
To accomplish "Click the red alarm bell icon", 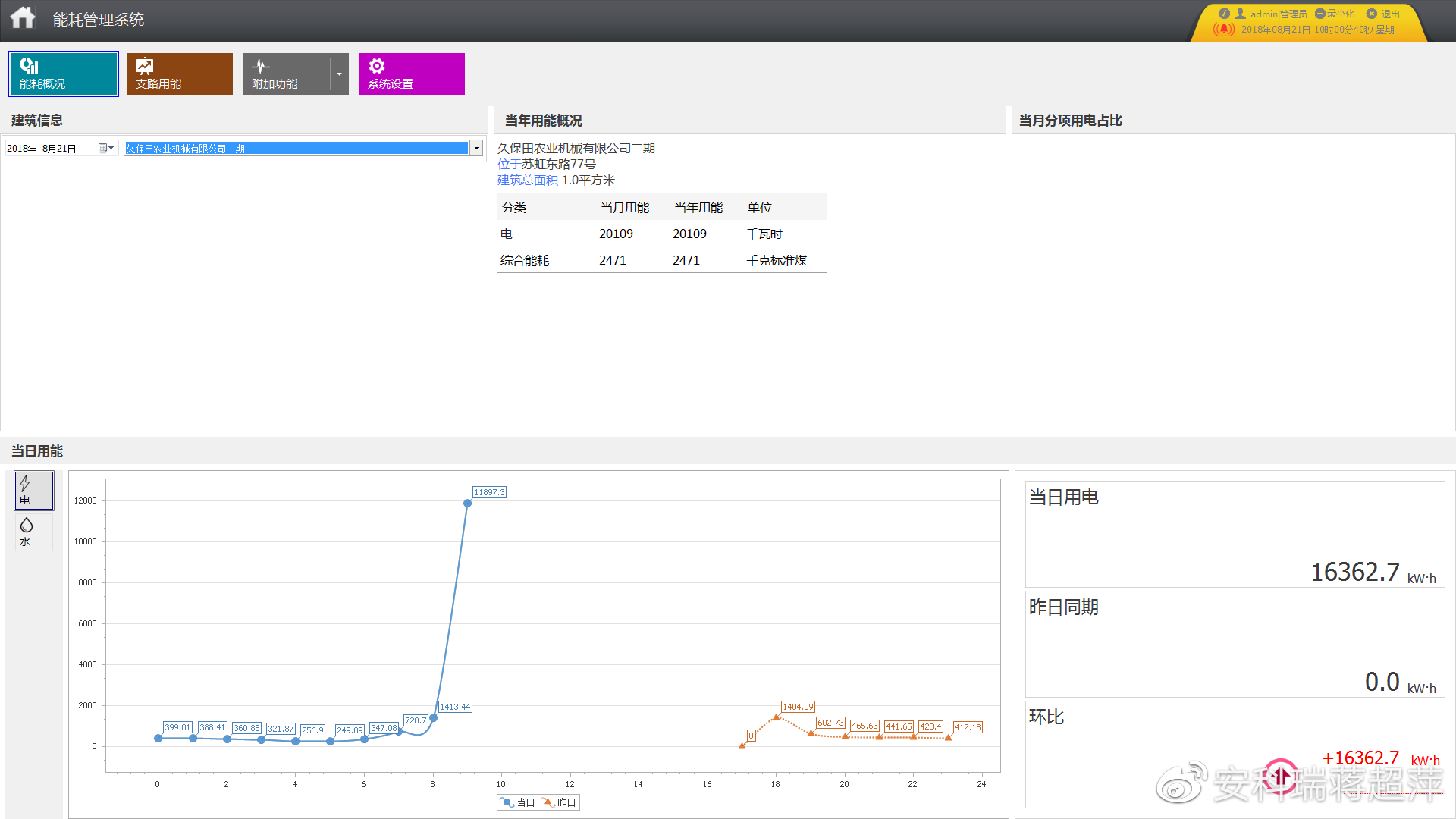I will 1223,30.
